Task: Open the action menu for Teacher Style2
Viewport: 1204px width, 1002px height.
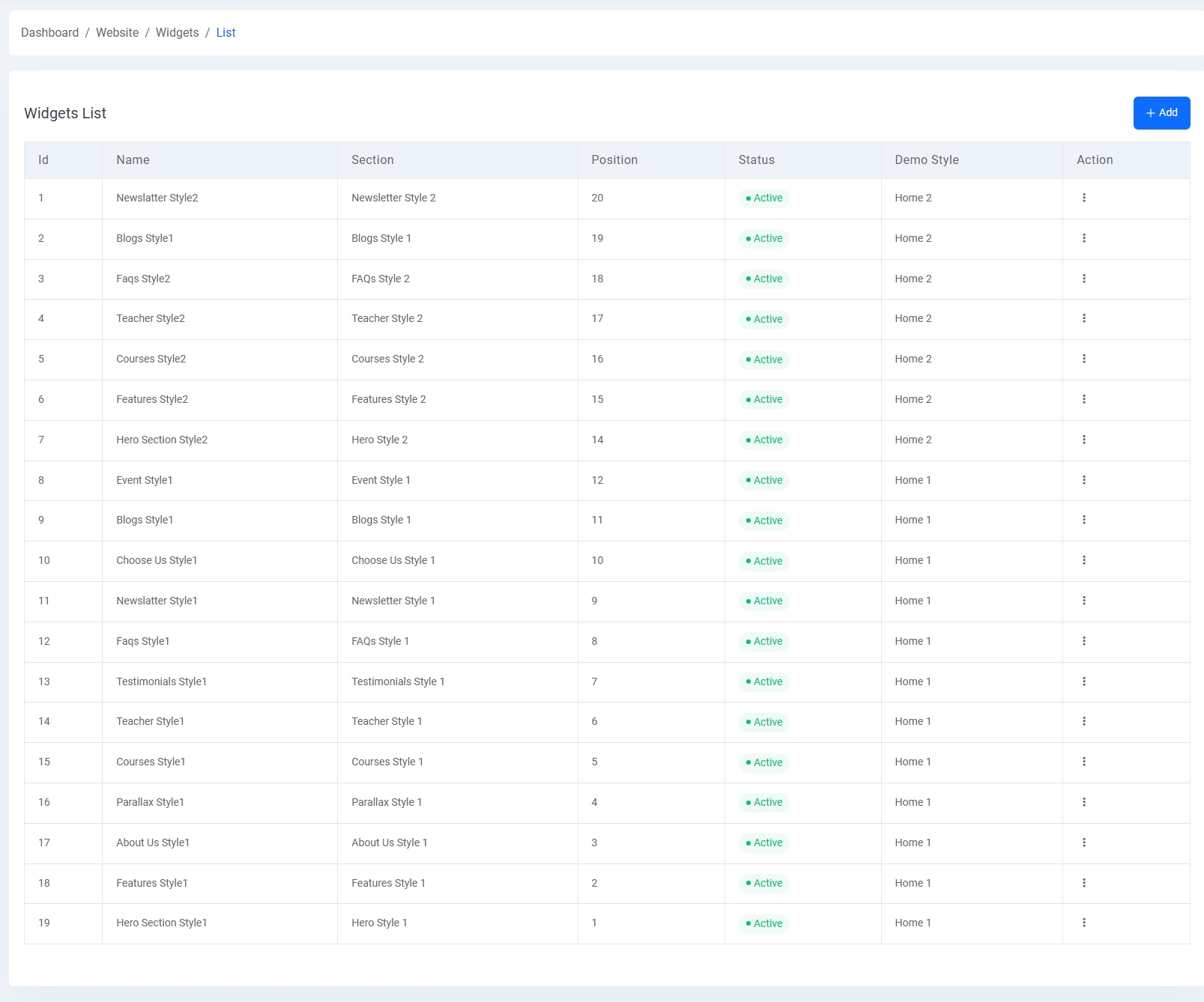Action: 1084,318
